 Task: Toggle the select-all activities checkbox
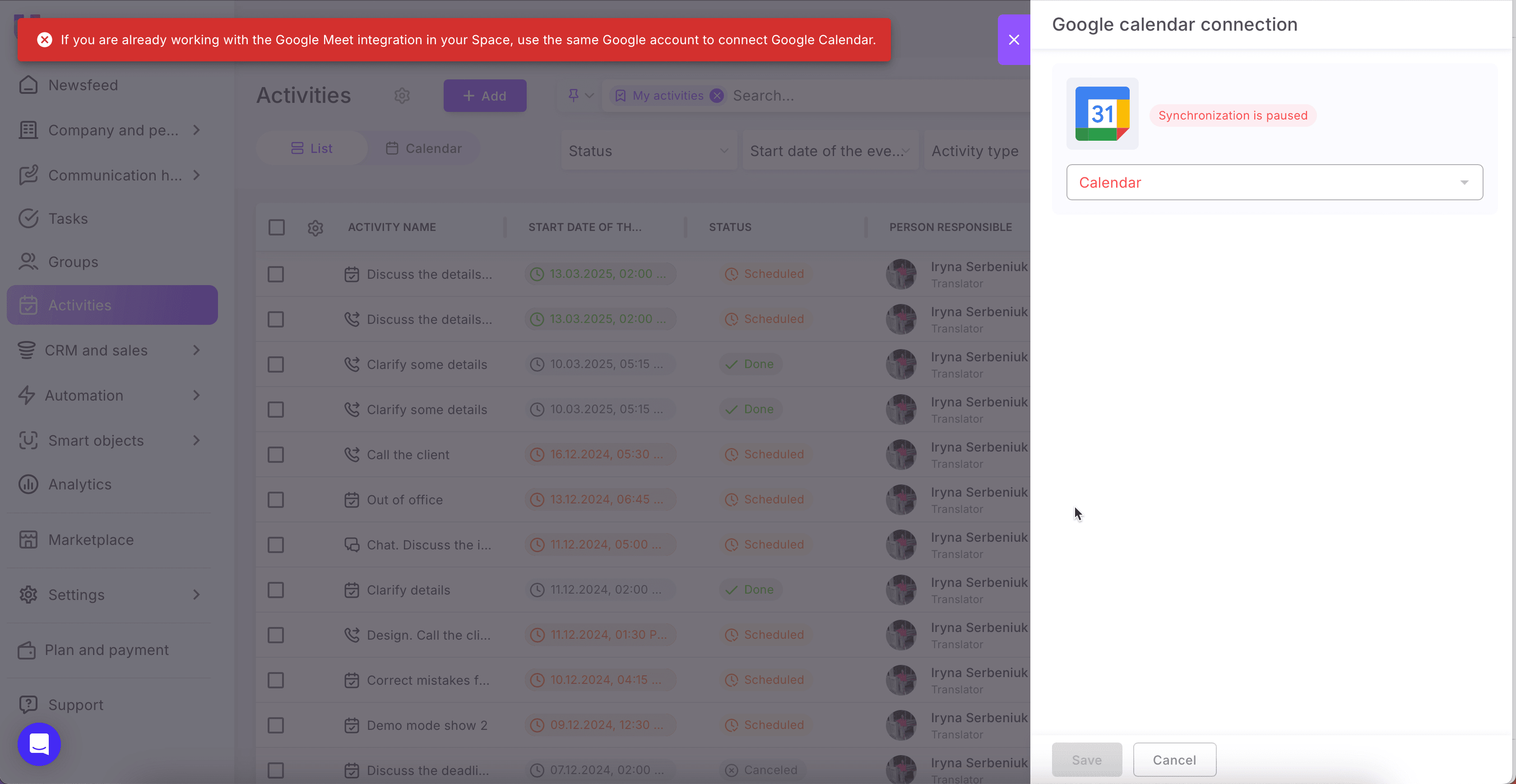[x=276, y=228]
